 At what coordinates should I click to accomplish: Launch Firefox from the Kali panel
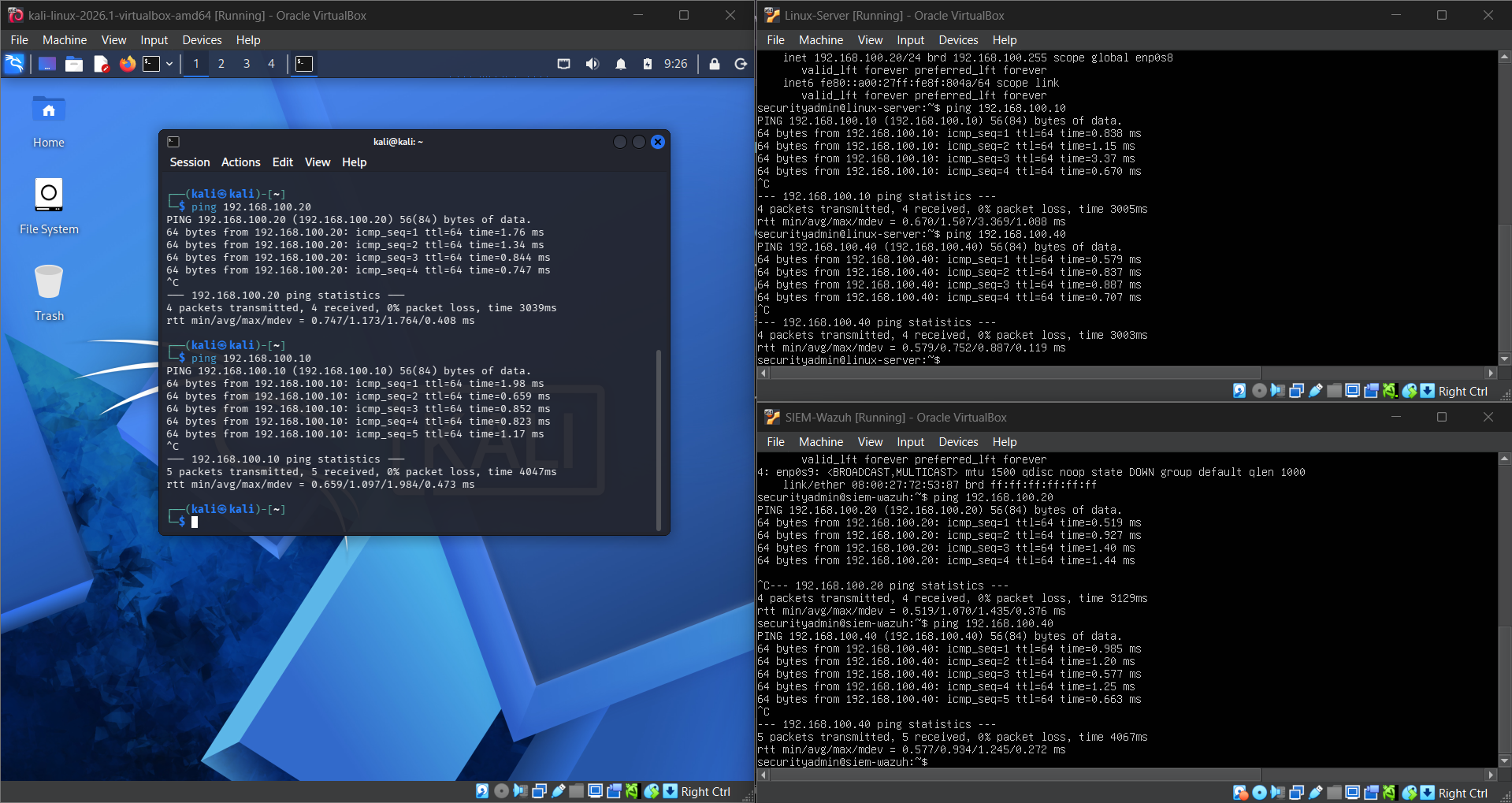click(x=127, y=64)
